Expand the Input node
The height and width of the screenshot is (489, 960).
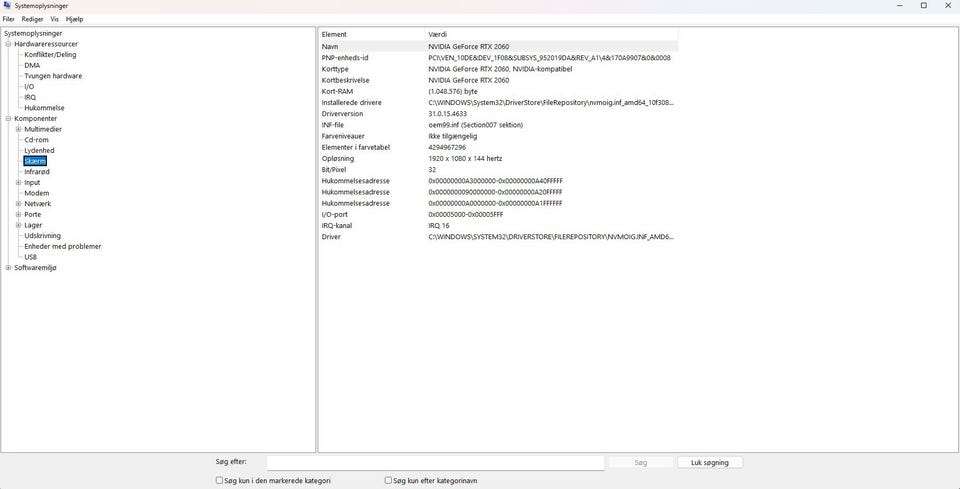[18, 182]
